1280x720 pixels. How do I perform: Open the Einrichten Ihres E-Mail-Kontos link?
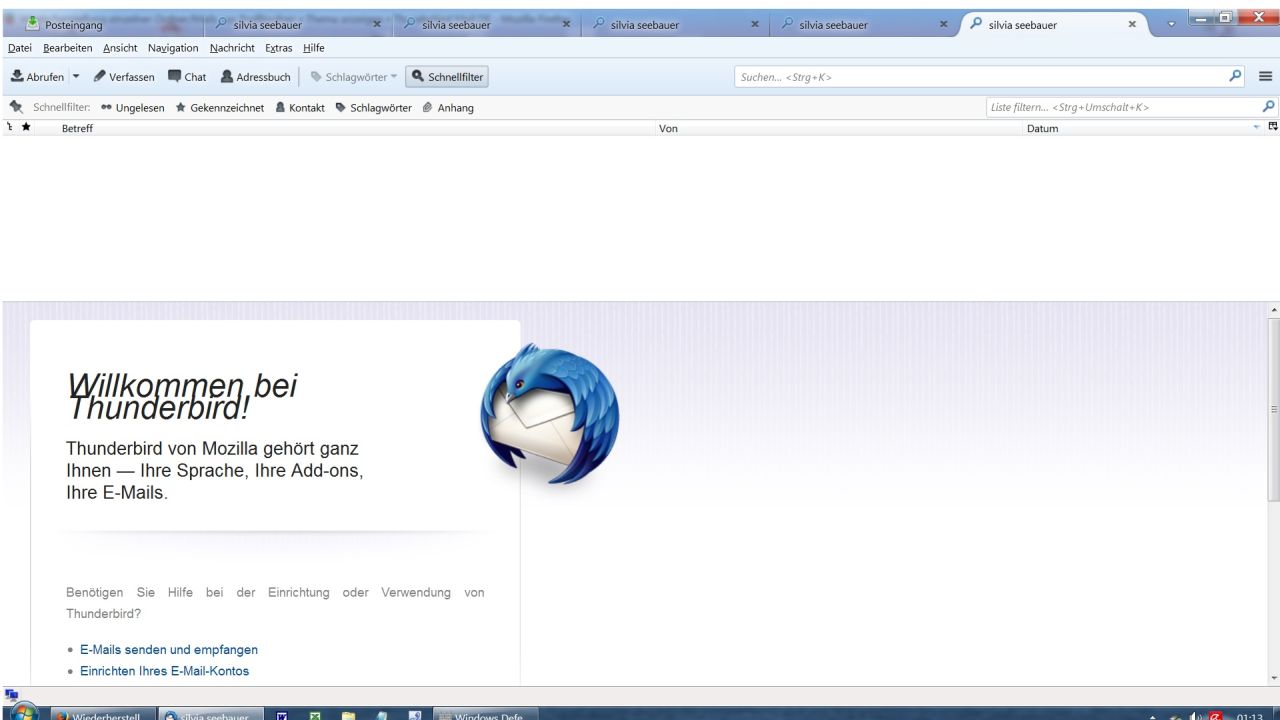click(x=164, y=671)
